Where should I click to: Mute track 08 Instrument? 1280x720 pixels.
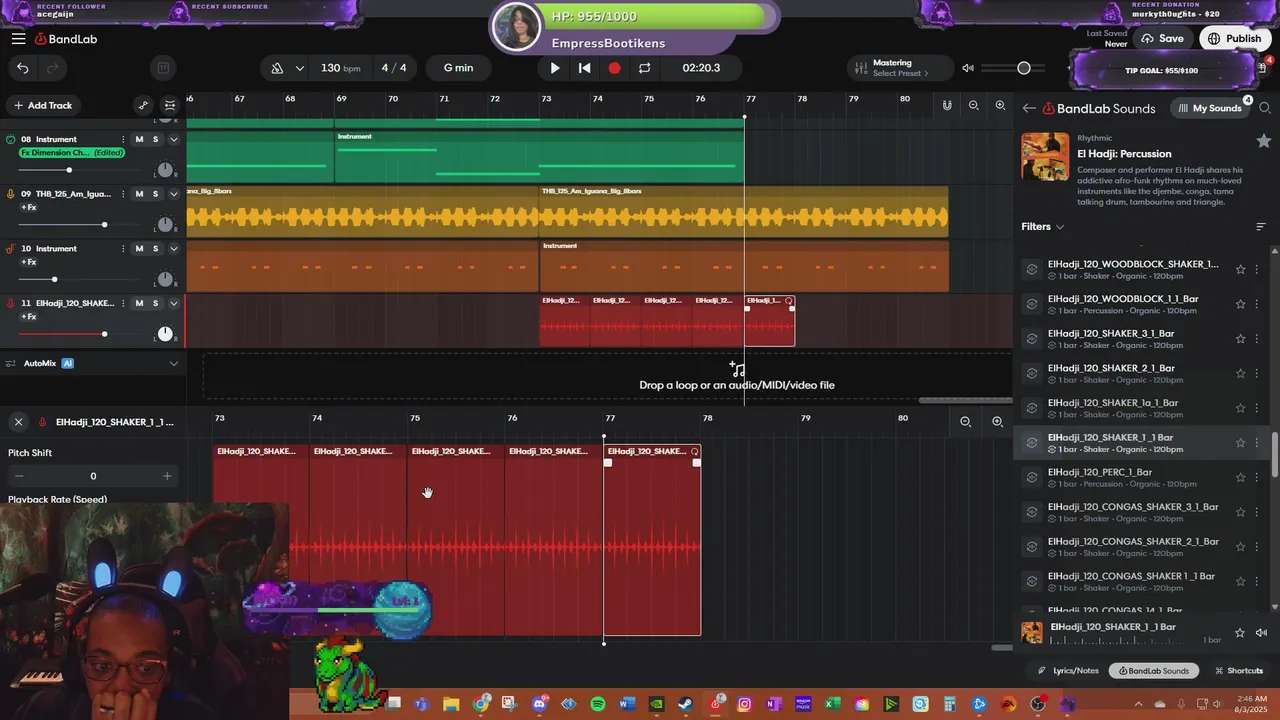click(x=139, y=139)
